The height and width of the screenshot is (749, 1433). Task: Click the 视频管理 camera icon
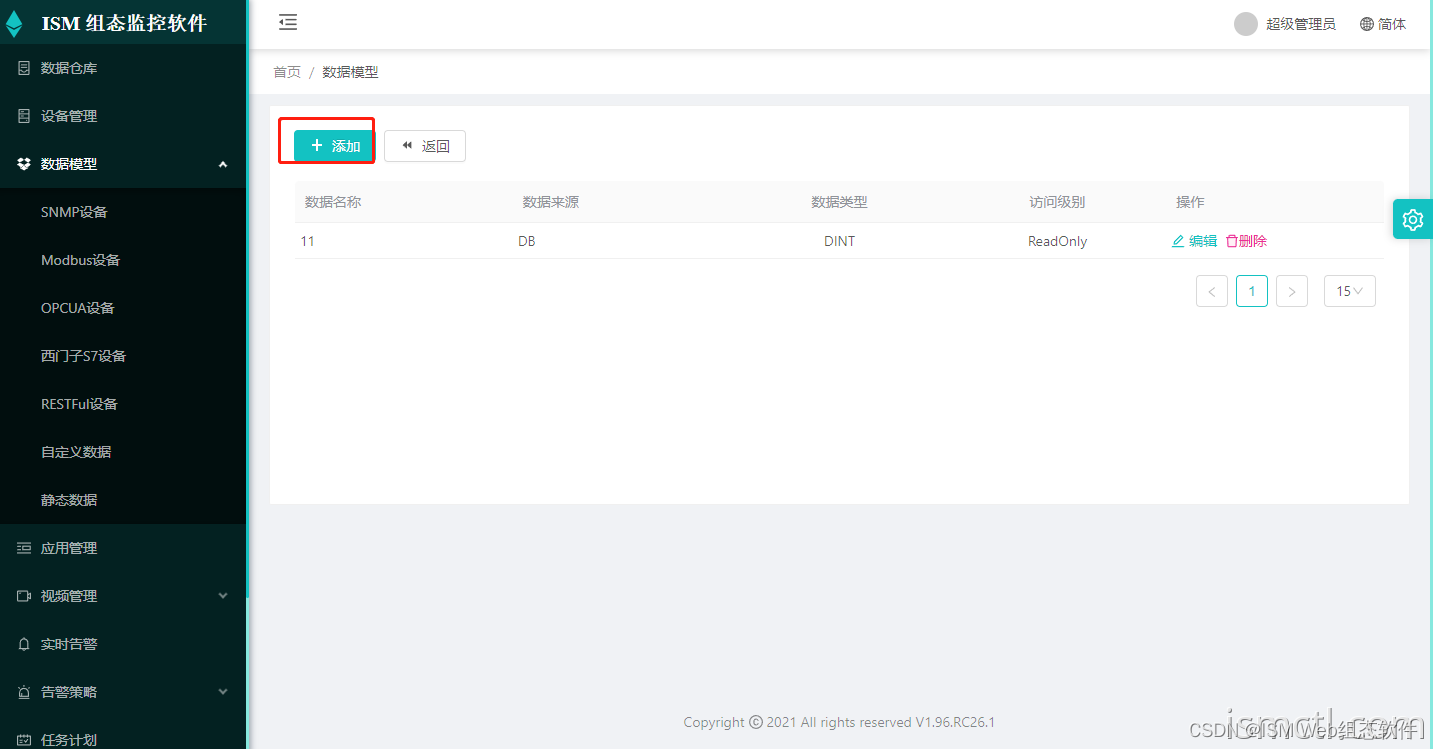point(24,596)
